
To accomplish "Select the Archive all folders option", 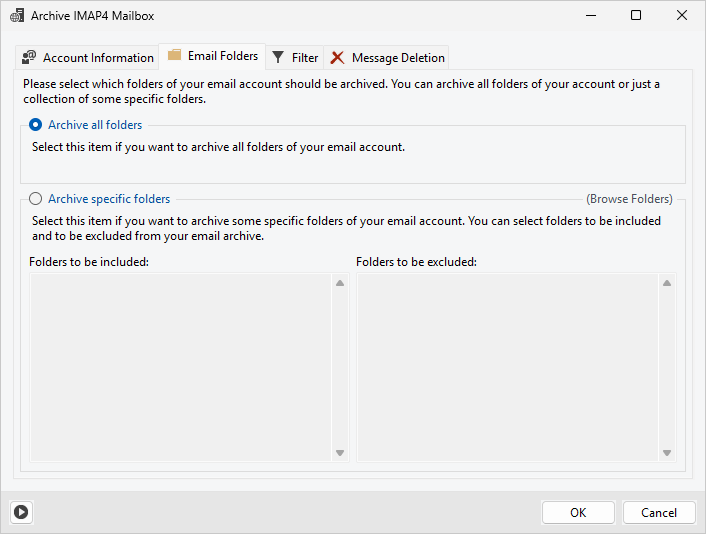I will point(36,125).
